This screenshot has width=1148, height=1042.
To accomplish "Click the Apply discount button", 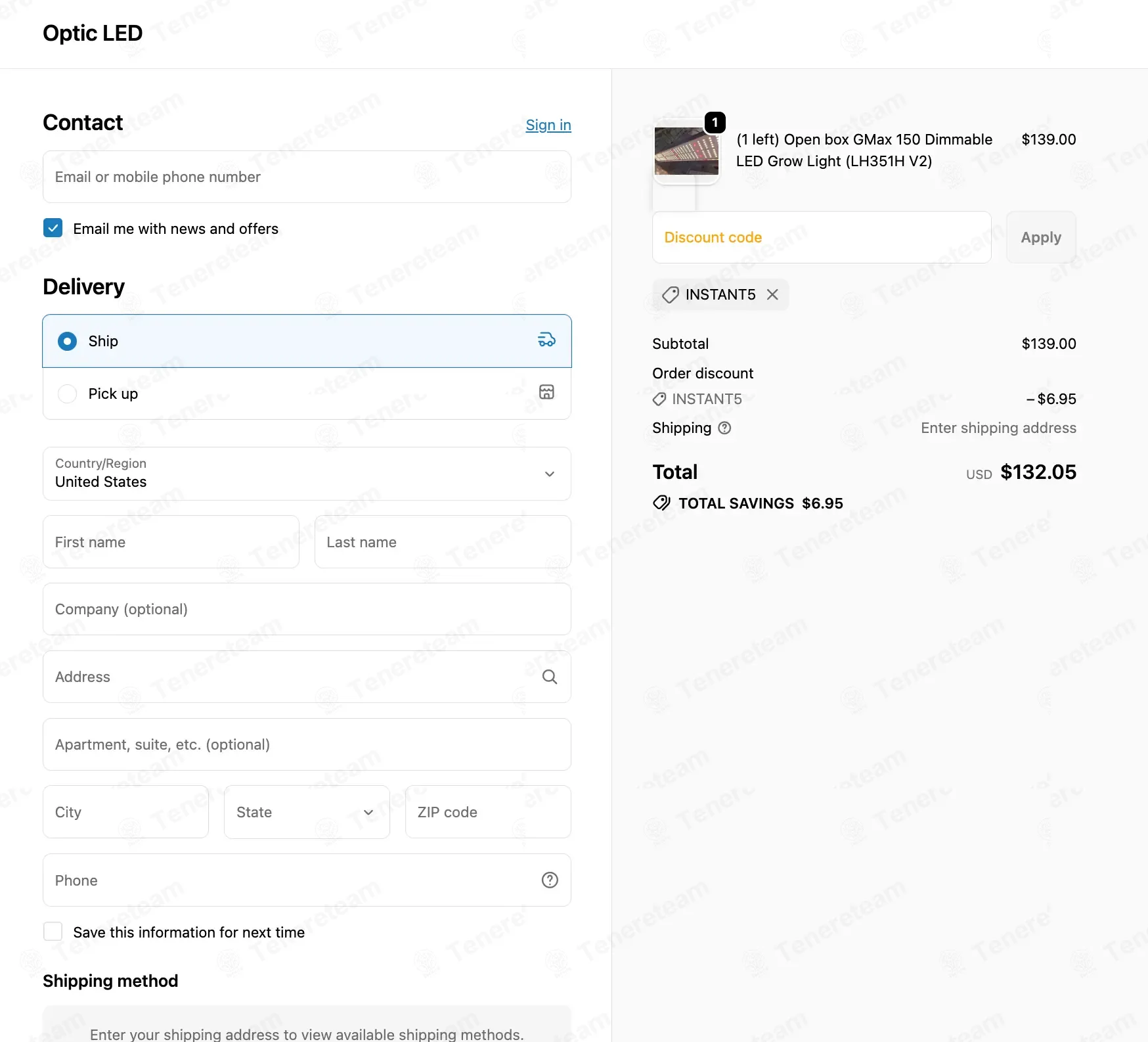I will pyautogui.click(x=1041, y=237).
